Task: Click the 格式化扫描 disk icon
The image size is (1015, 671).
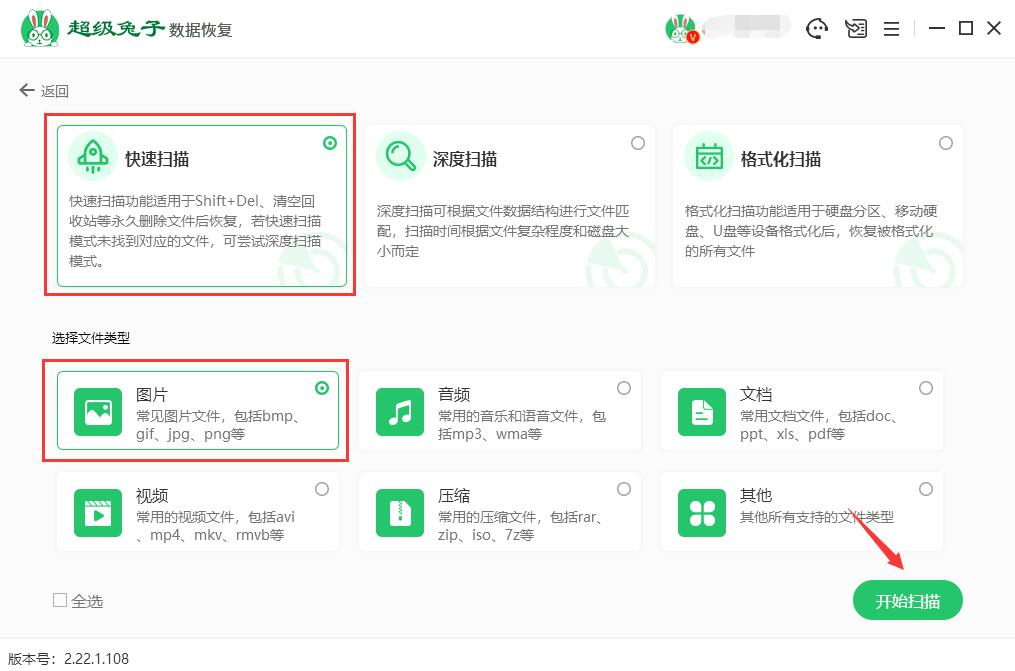Action: pyautogui.click(x=708, y=158)
